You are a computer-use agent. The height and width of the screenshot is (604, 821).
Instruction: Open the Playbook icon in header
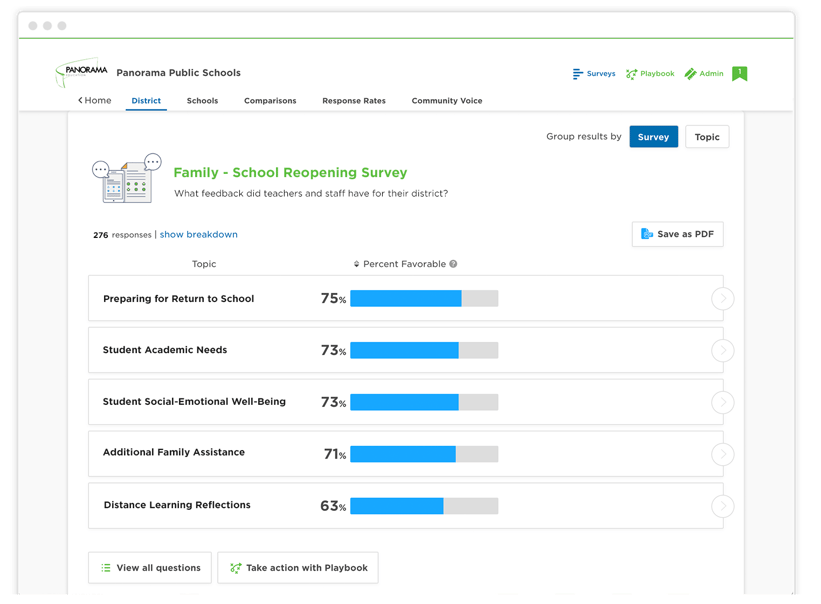tap(631, 74)
